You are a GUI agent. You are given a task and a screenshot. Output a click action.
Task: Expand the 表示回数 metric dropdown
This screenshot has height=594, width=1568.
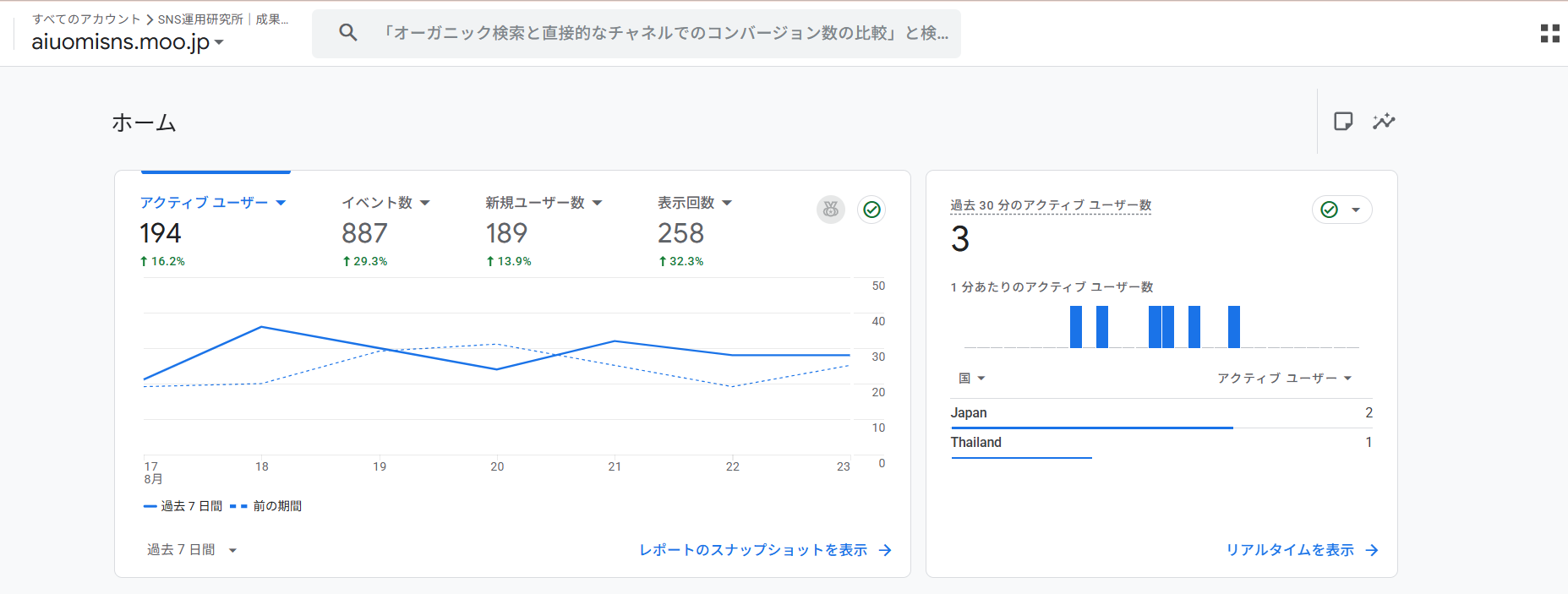727,203
